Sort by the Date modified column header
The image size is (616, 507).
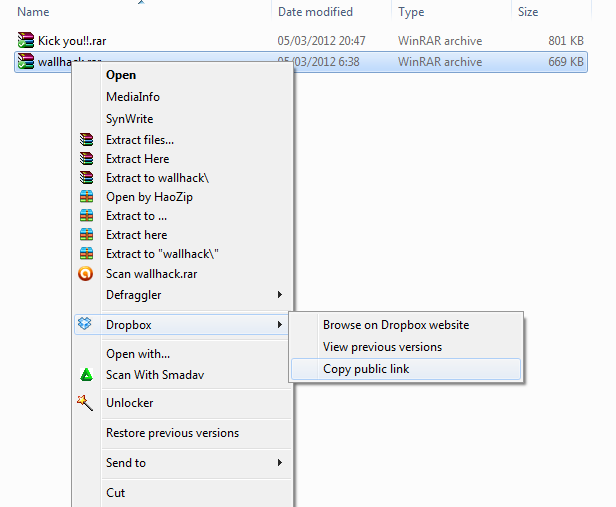click(x=315, y=12)
